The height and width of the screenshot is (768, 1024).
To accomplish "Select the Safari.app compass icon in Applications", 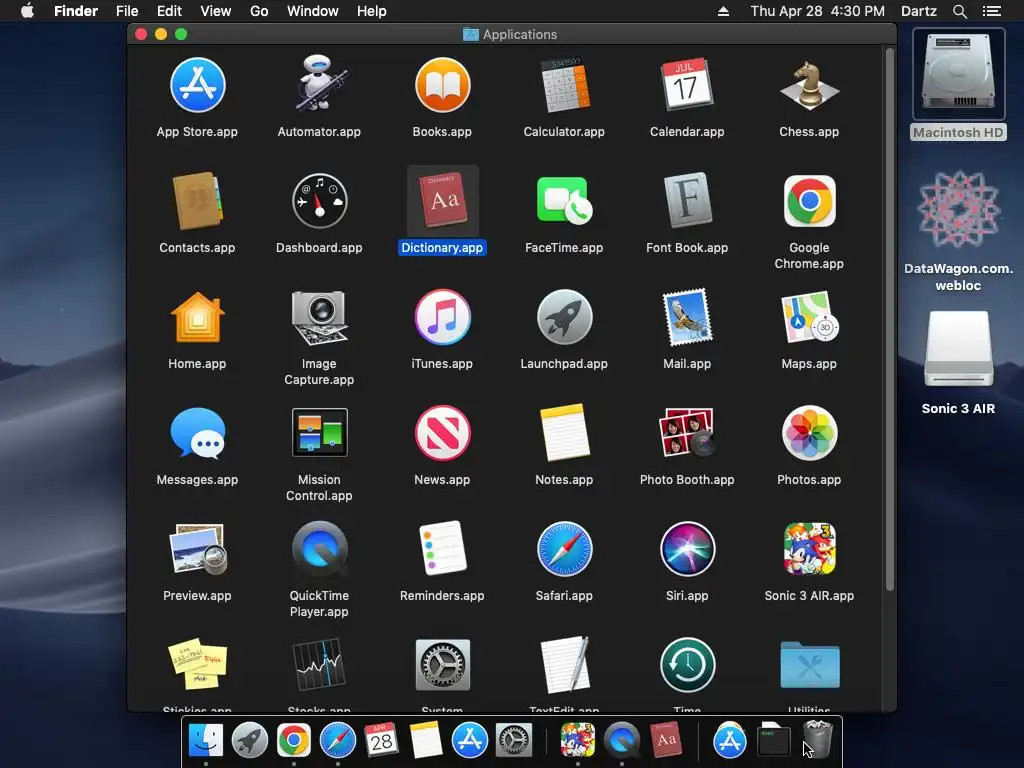I will pyautogui.click(x=564, y=549).
